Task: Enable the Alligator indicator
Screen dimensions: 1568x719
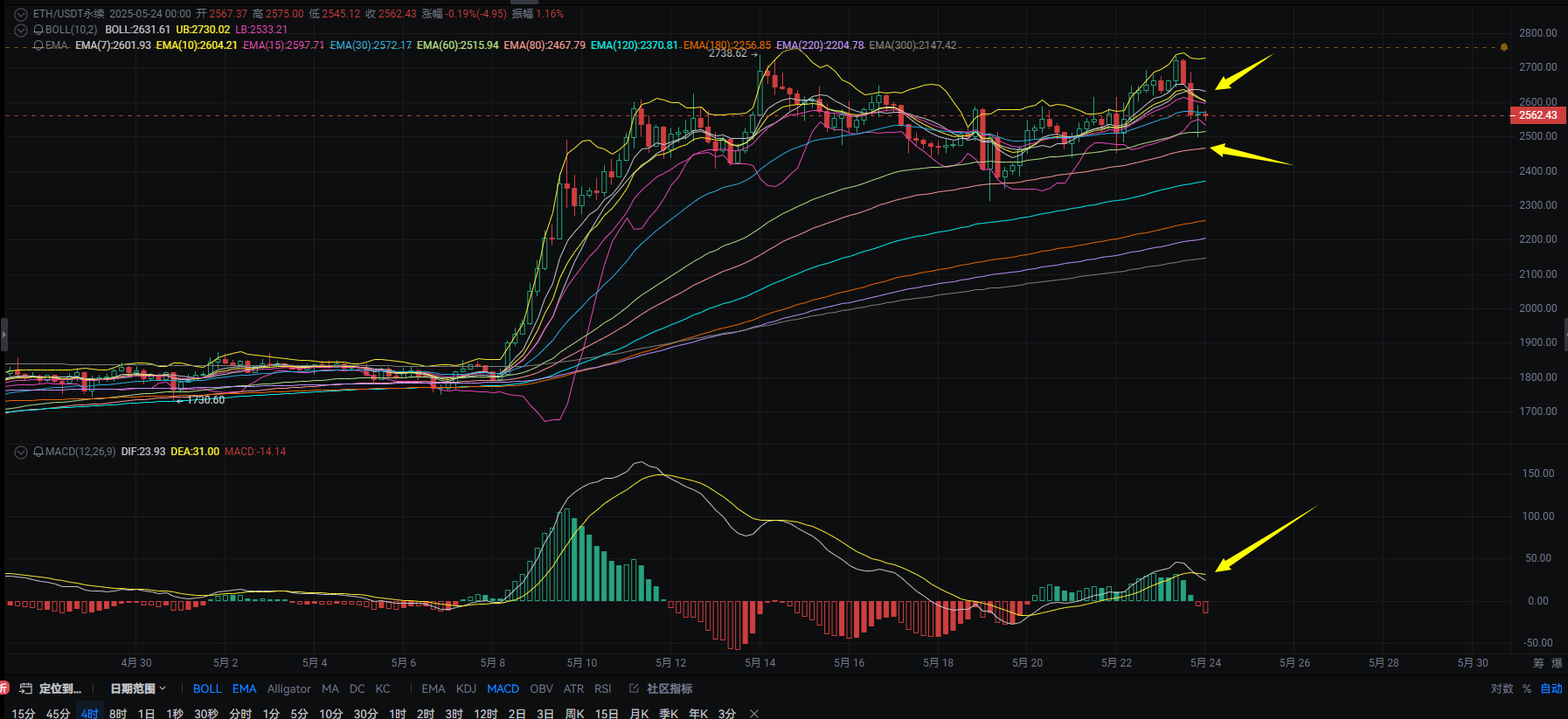Action: [x=289, y=688]
